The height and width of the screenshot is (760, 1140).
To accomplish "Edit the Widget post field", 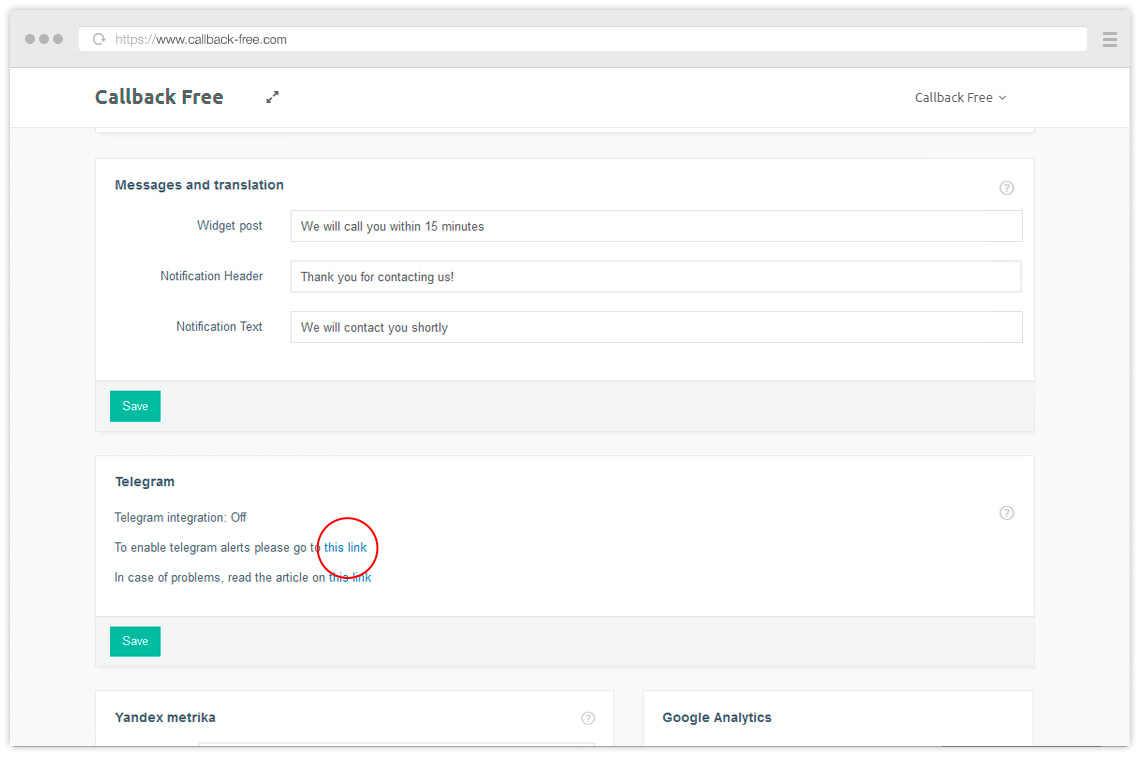I will point(656,226).
